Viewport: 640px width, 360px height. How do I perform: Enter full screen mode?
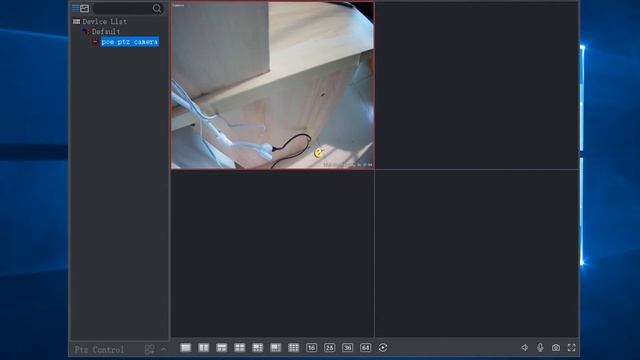[x=571, y=348]
